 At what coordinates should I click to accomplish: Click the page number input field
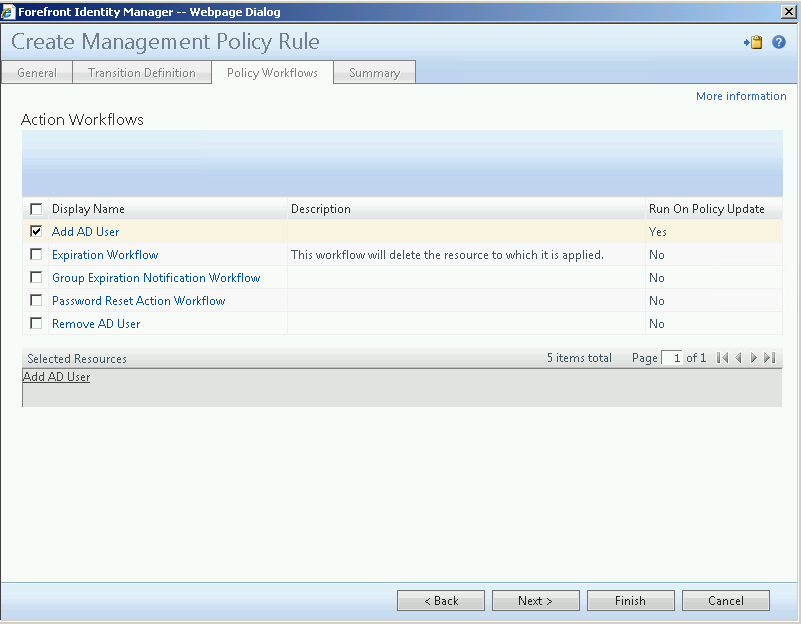672,358
